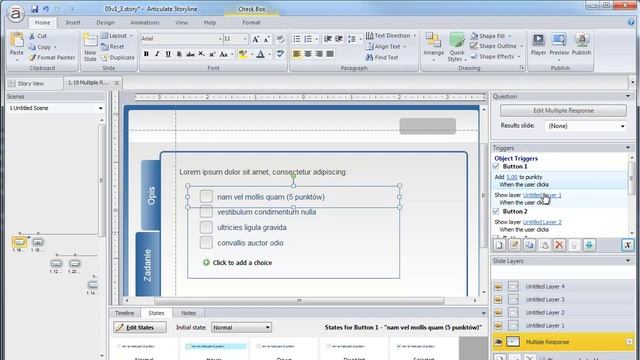The image size is (640, 360).
Task: Collapse the Slide Layers panel
Action: (x=628, y=261)
